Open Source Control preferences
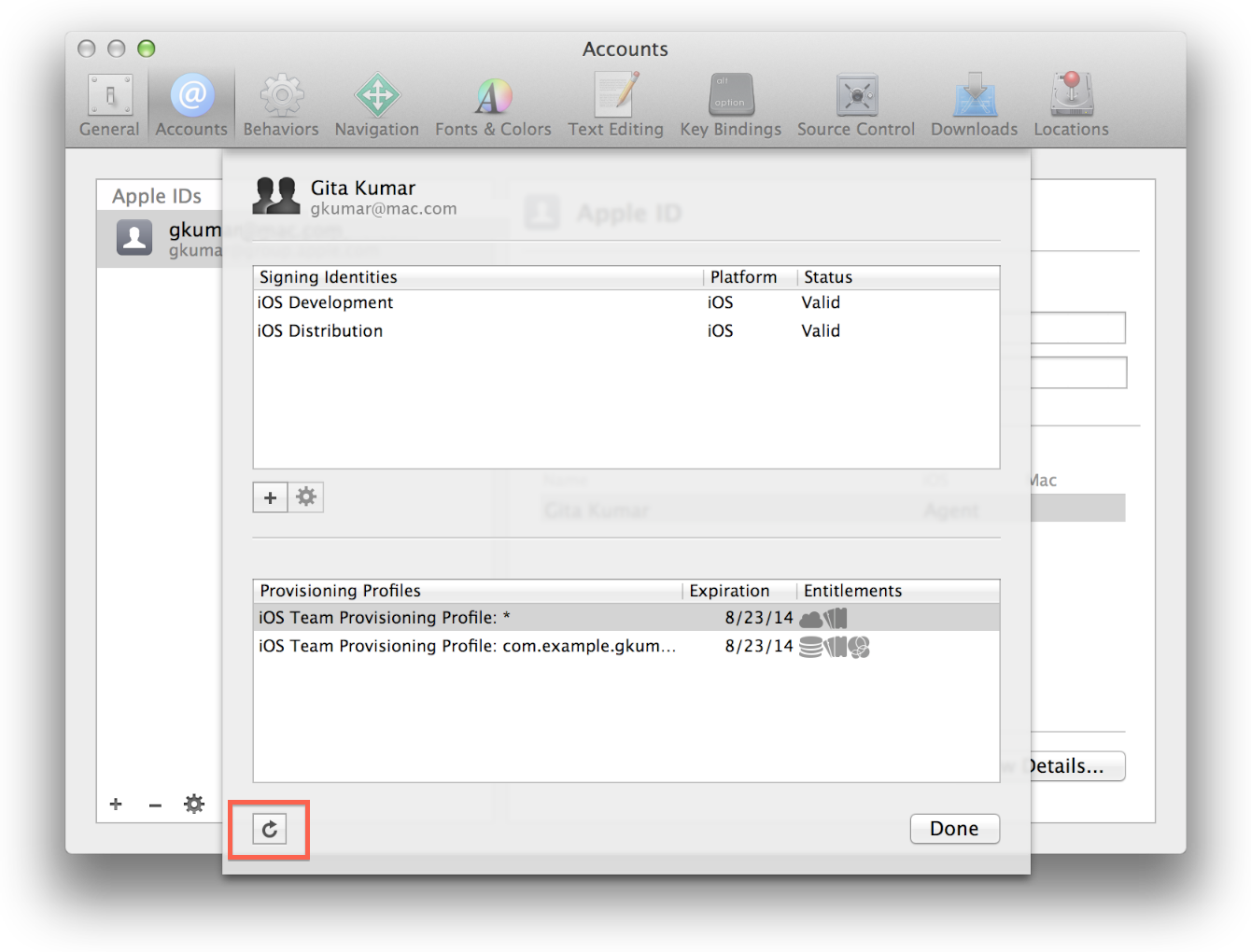This screenshot has width=1251, height=952. [x=856, y=105]
